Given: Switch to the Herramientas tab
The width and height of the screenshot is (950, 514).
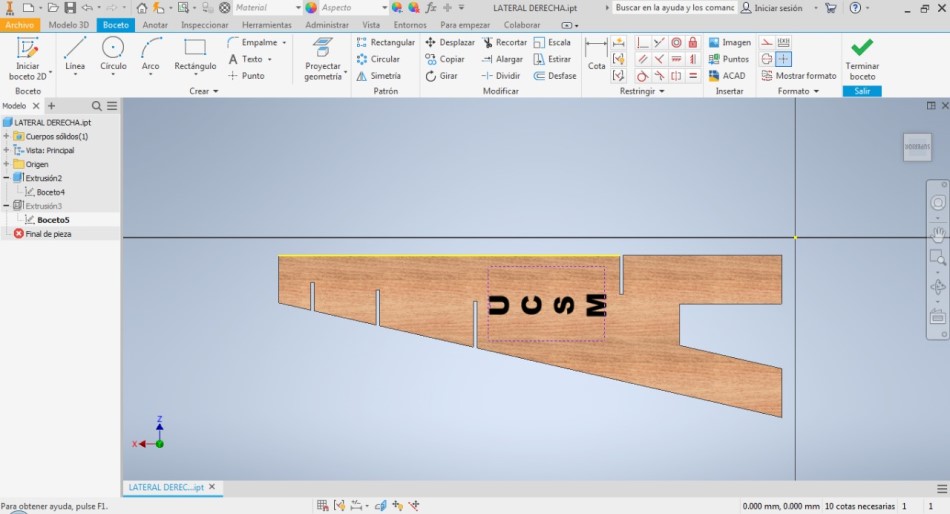Looking at the screenshot, I should (x=267, y=25).
